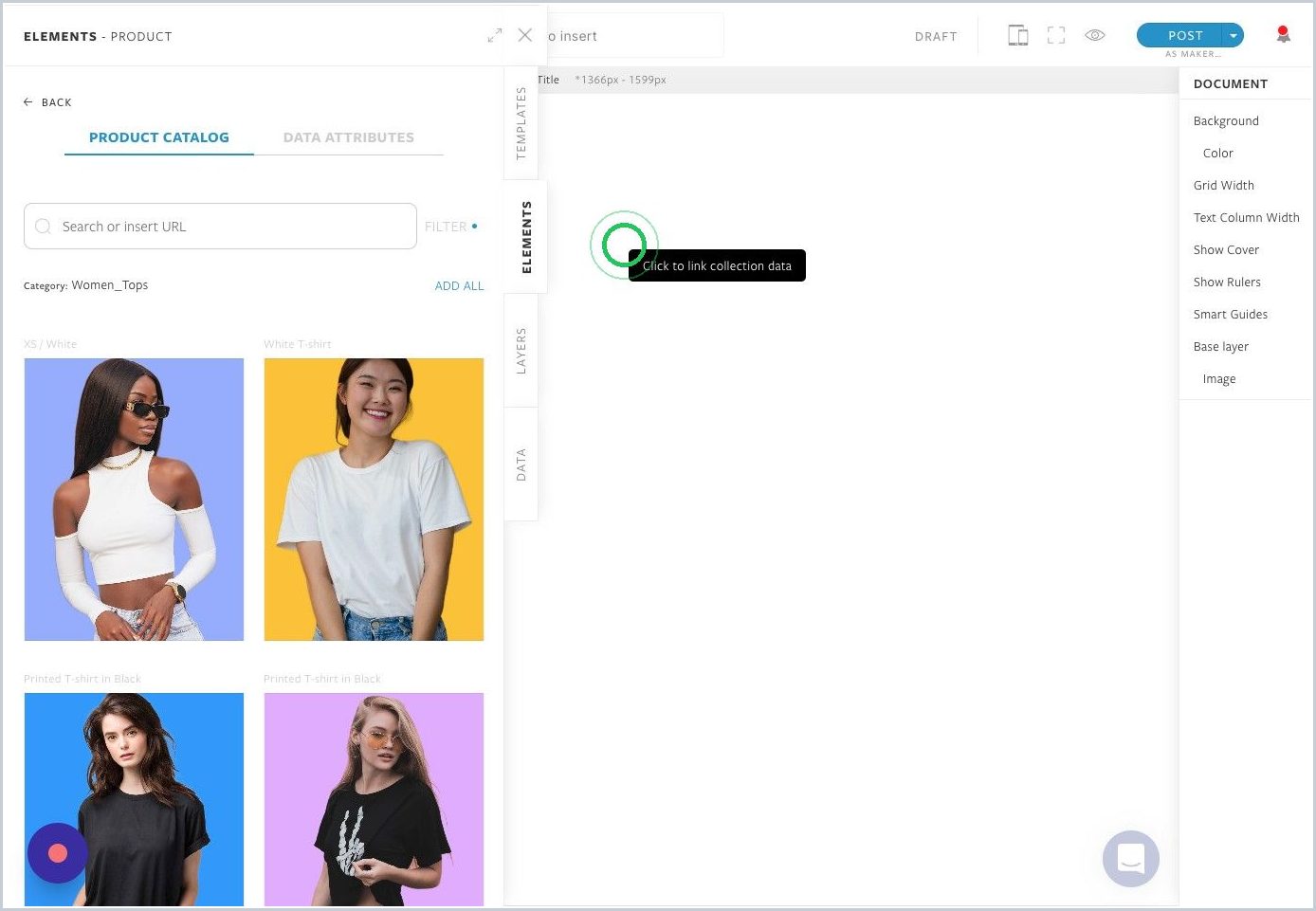The image size is (1316, 911).
Task: Open the chat support widget
Action: (x=1131, y=859)
